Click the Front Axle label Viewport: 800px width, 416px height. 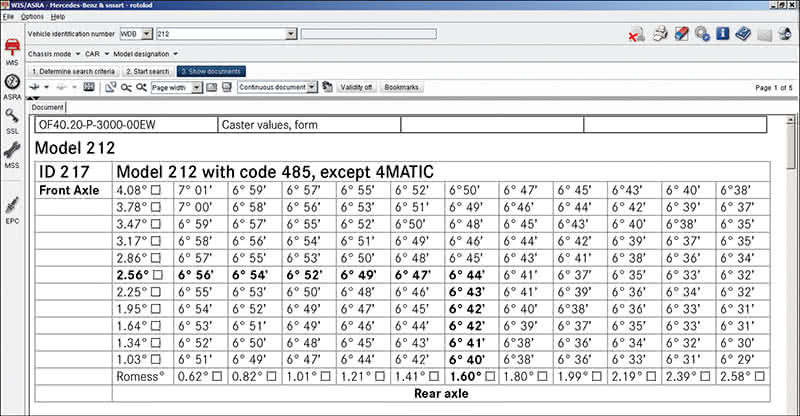pos(69,190)
